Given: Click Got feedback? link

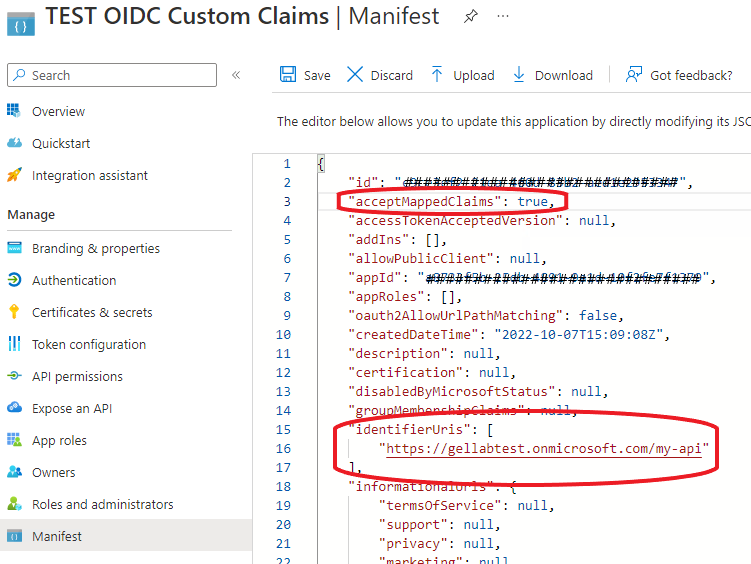Looking at the screenshot, I should (x=691, y=76).
